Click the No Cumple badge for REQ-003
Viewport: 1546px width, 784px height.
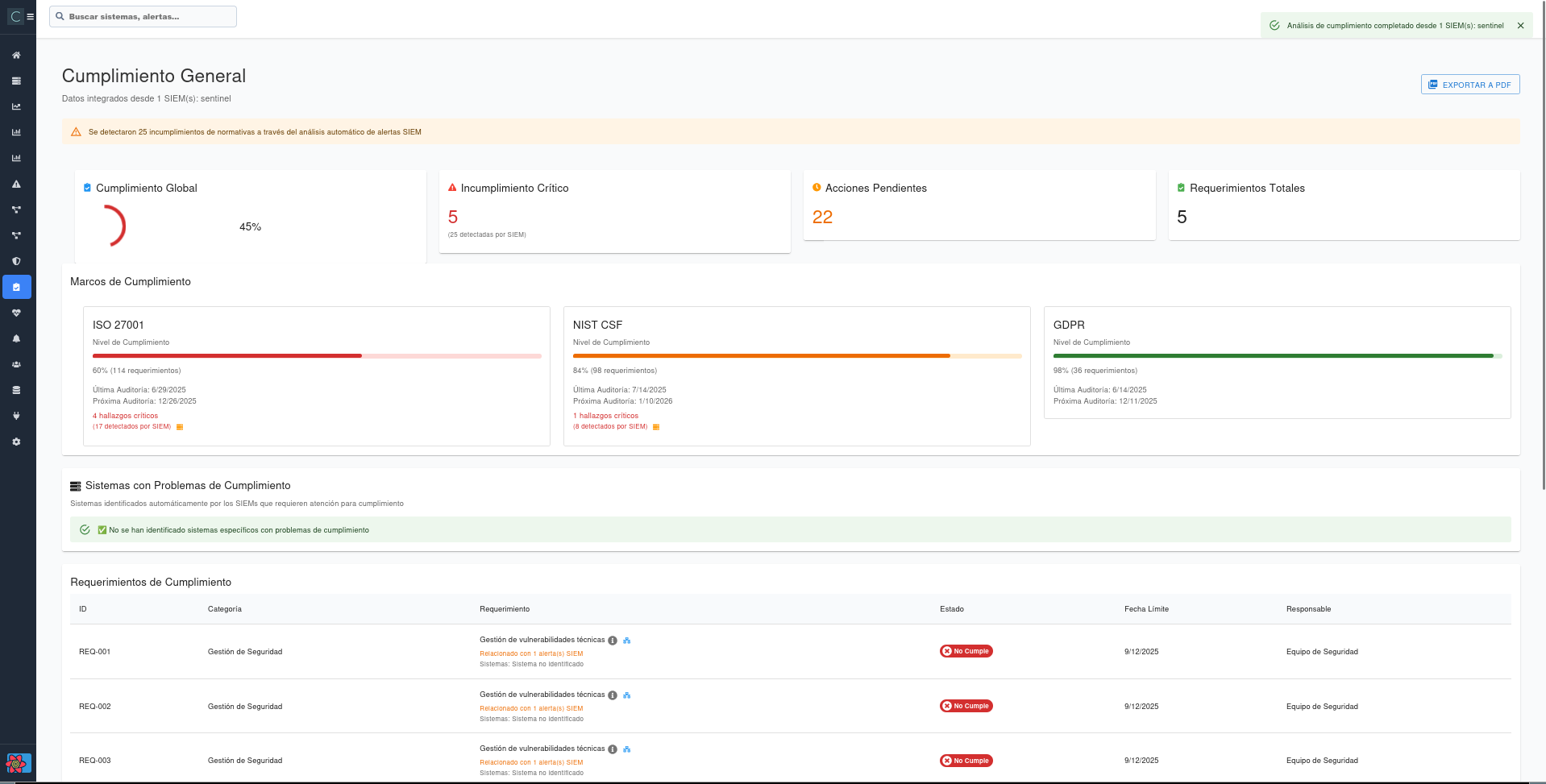pos(966,761)
